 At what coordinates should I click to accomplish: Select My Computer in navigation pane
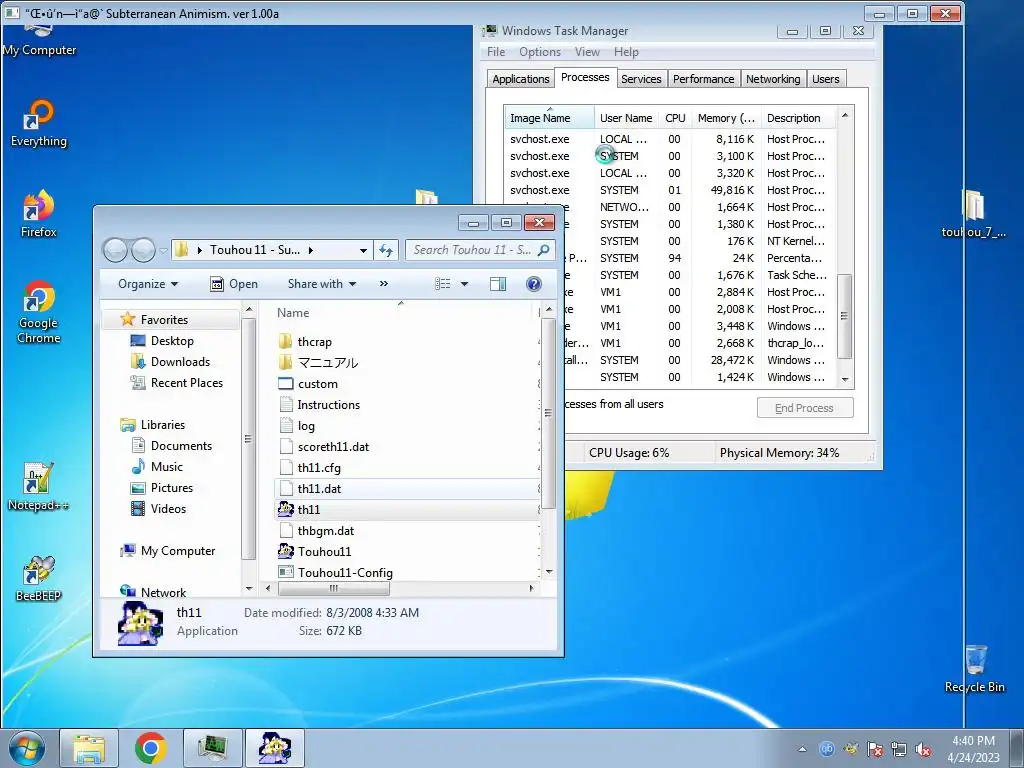click(177, 551)
